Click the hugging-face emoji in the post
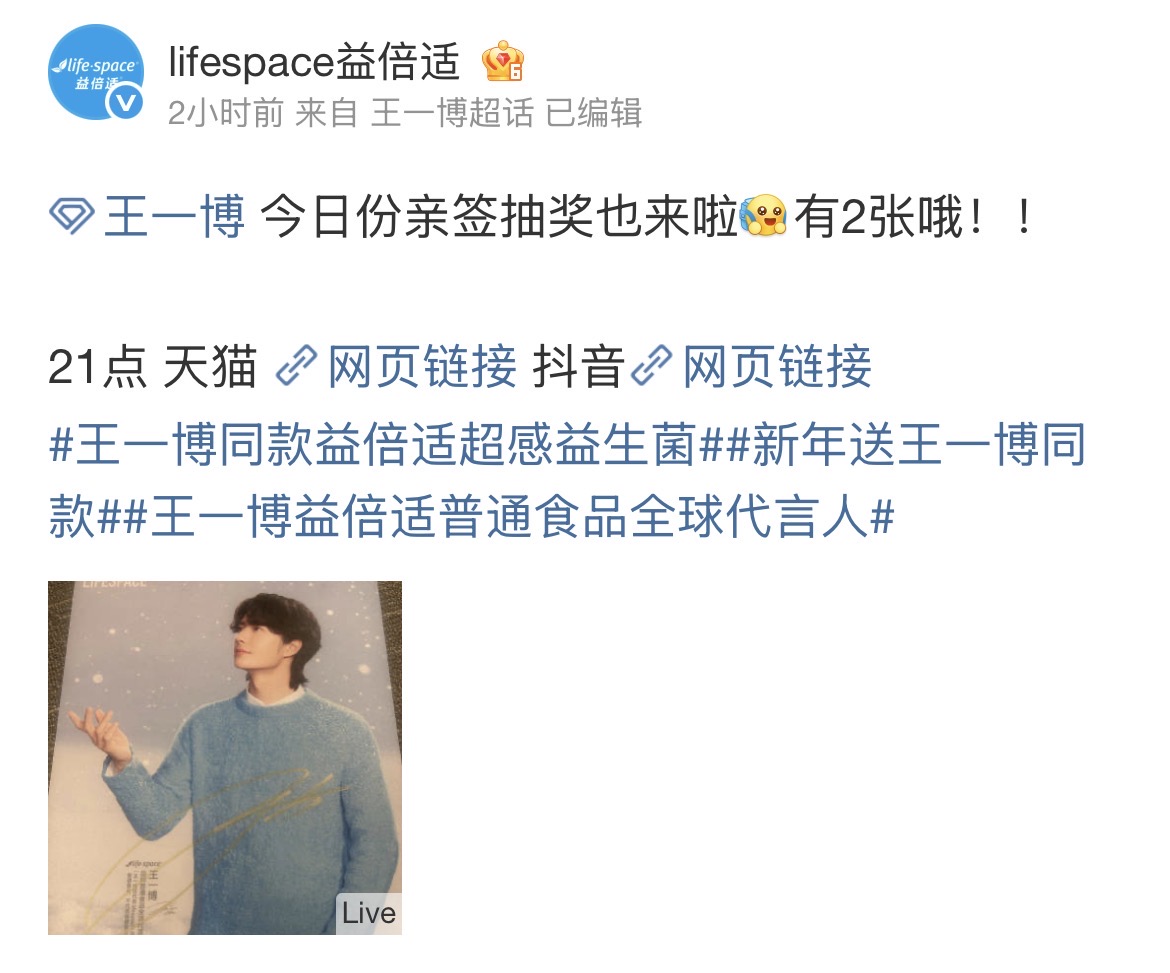Image resolution: width=1170 pixels, height=973 pixels. (x=763, y=216)
